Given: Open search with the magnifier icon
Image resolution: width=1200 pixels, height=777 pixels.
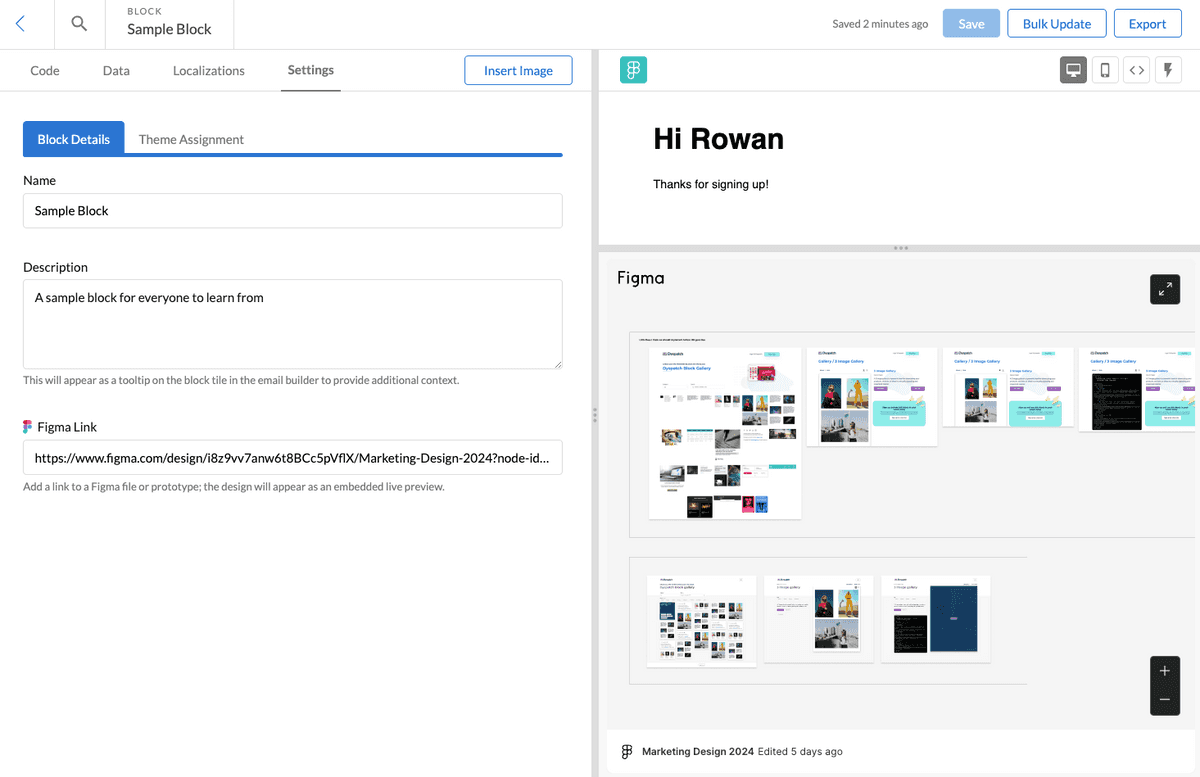Looking at the screenshot, I should pos(79,24).
